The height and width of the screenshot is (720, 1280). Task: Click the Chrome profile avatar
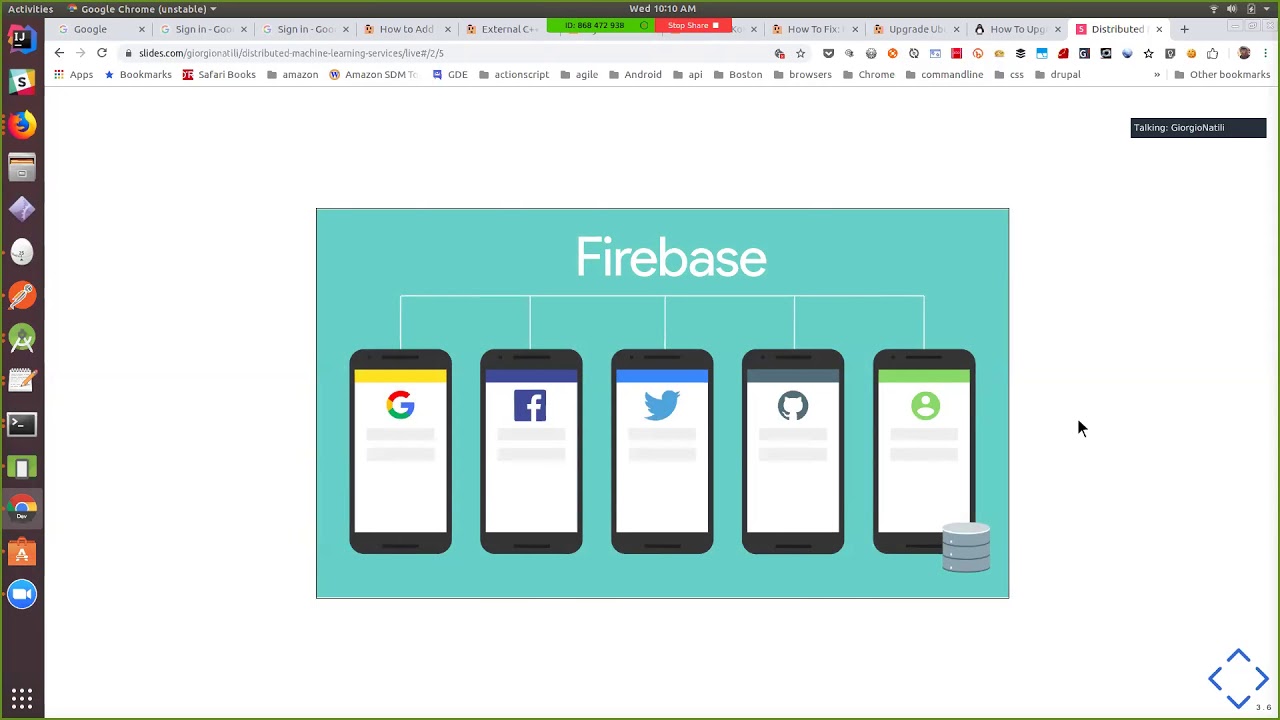[x=1244, y=53]
